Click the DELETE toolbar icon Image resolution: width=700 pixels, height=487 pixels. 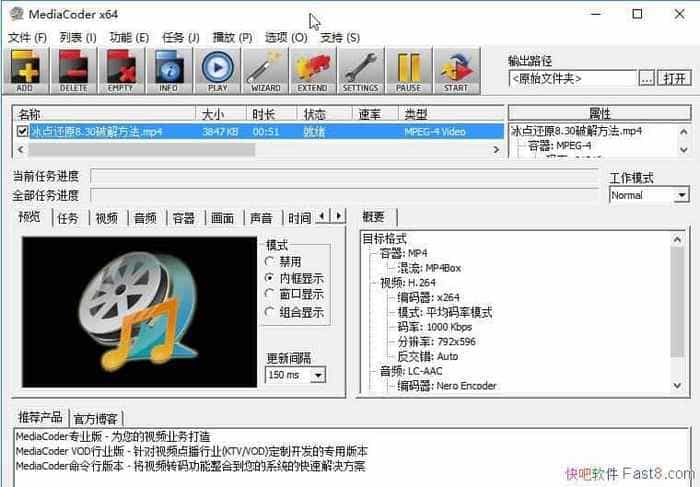pyautogui.click(x=73, y=71)
